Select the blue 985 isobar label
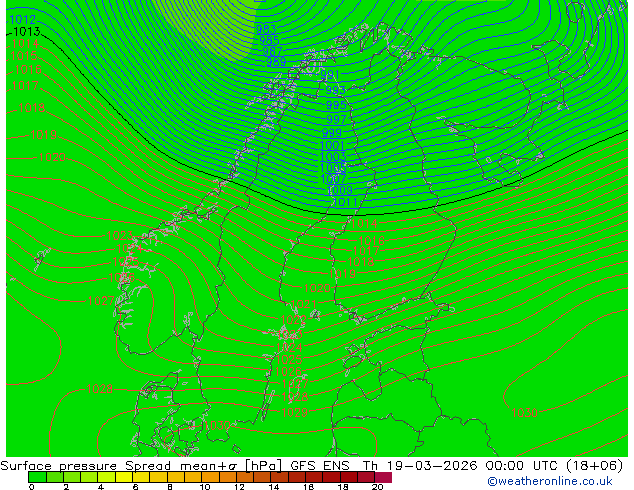 269,40
